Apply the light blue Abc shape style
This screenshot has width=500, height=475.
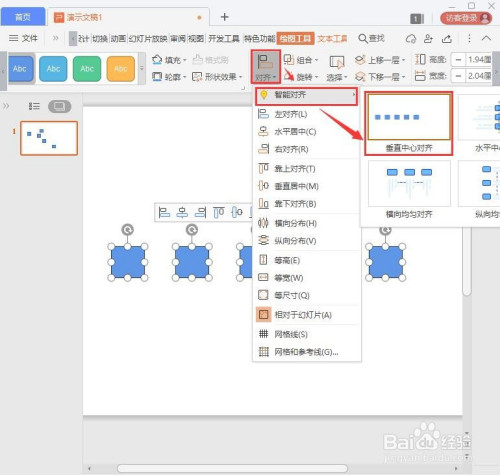coord(53,69)
